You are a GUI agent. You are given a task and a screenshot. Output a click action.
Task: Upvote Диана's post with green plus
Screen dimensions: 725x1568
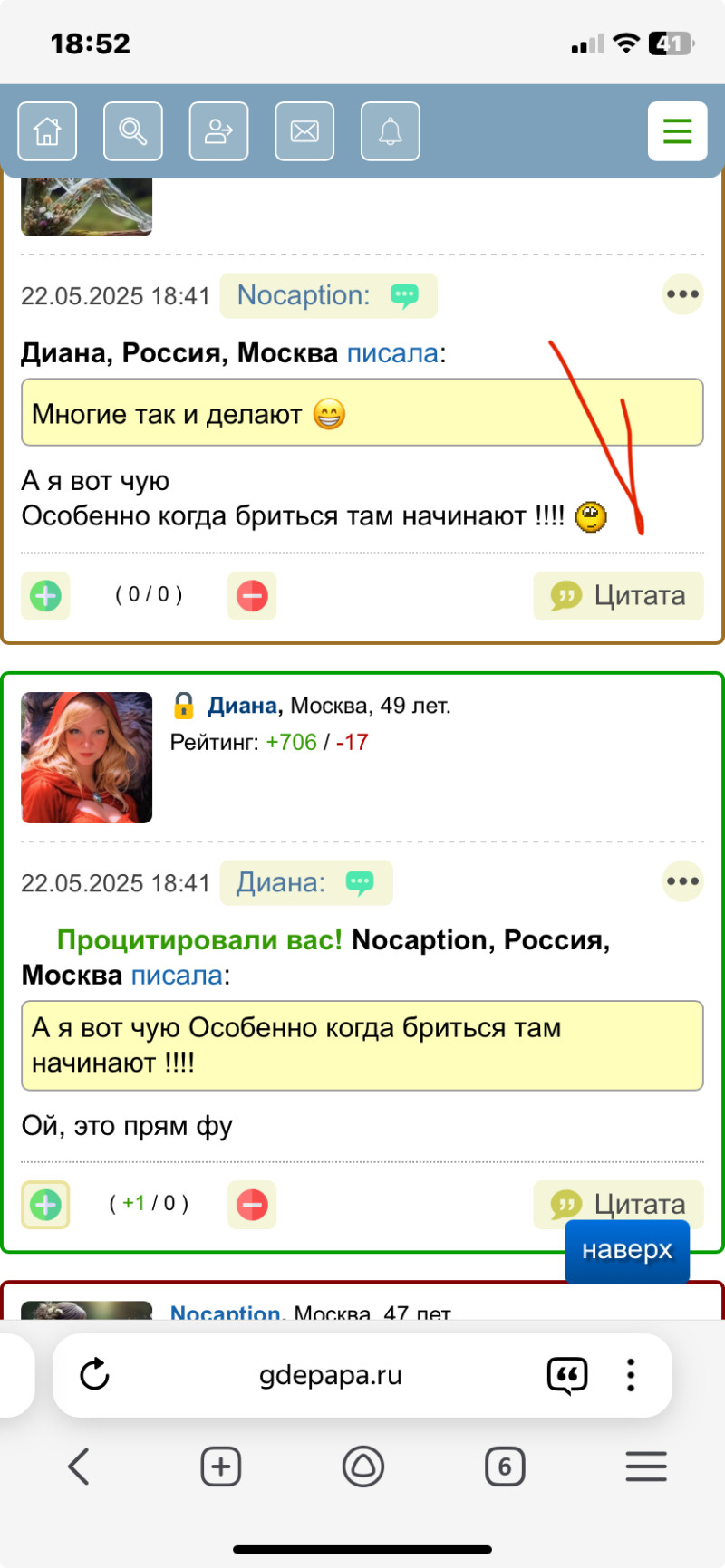pyautogui.click(x=45, y=1205)
